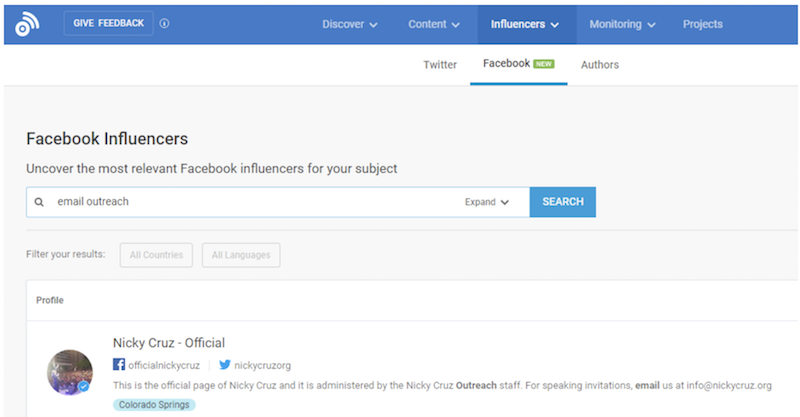Open the All Countries filter
The height and width of the screenshot is (417, 800).
(156, 255)
